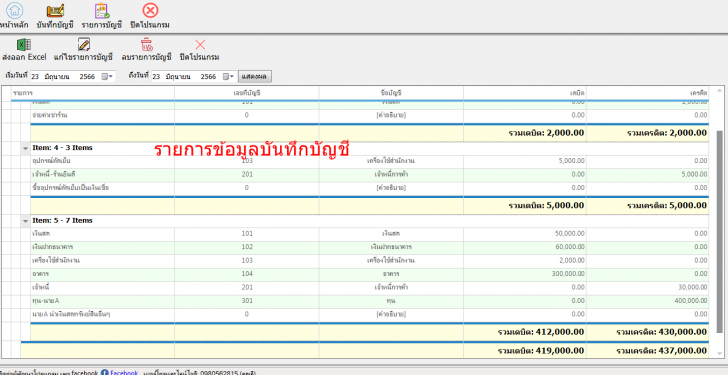Click the เริ่มวันที่ date field
Viewport: 728px width, 375px height.
73,77
